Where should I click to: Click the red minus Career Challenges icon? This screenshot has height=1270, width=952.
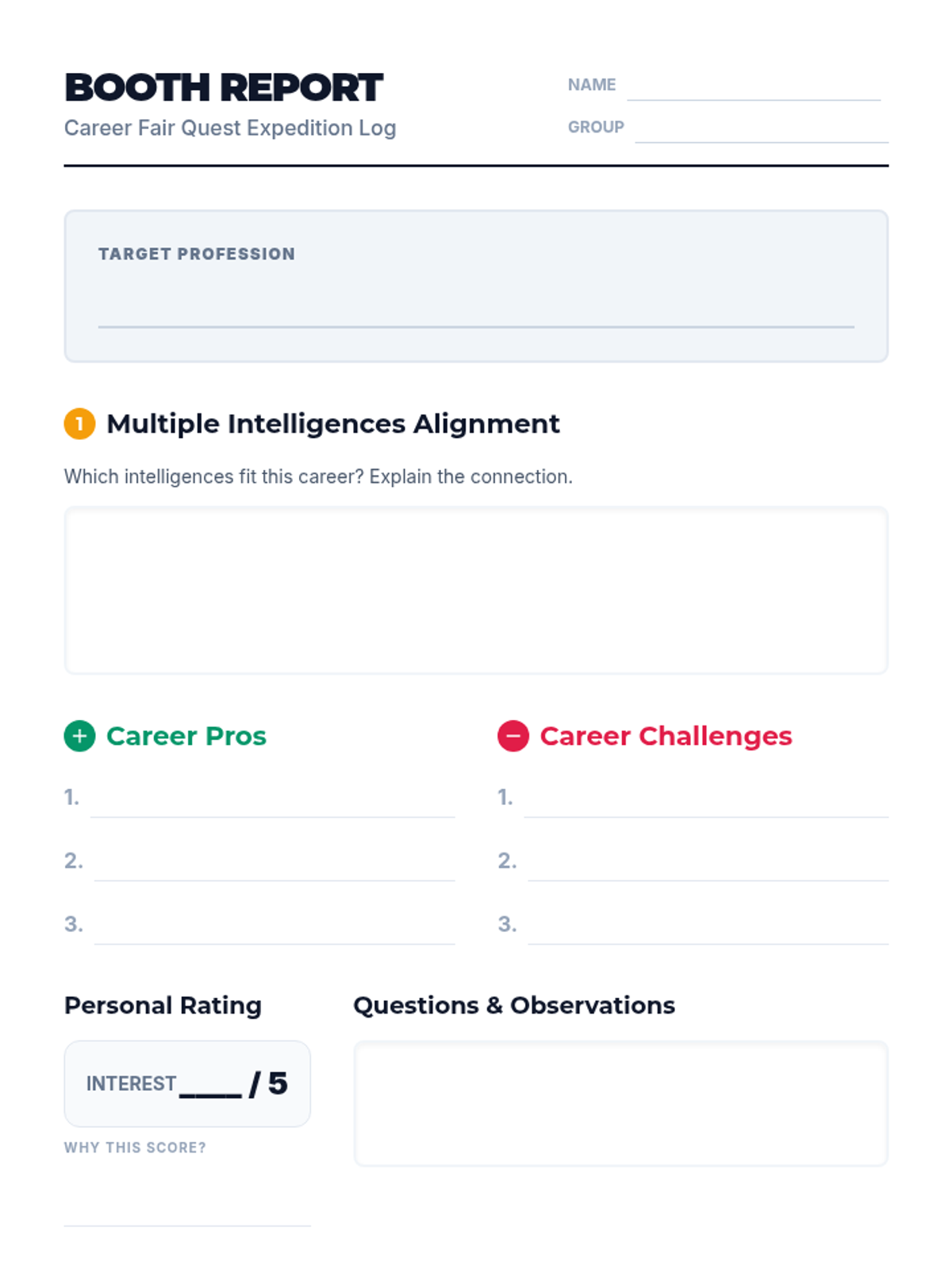tap(512, 736)
